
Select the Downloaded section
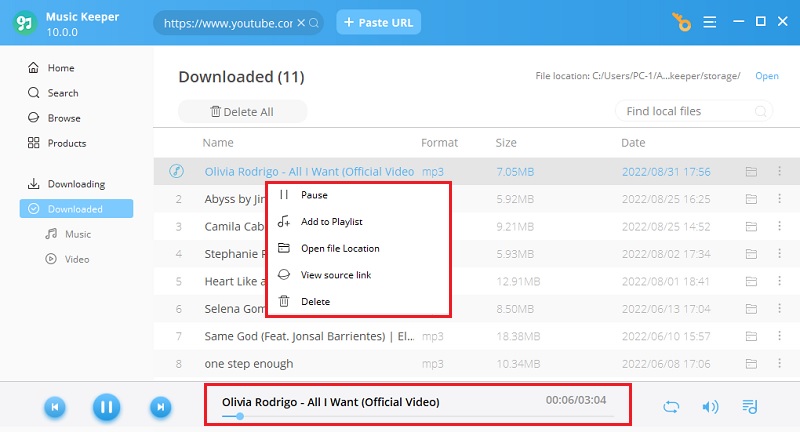77,209
